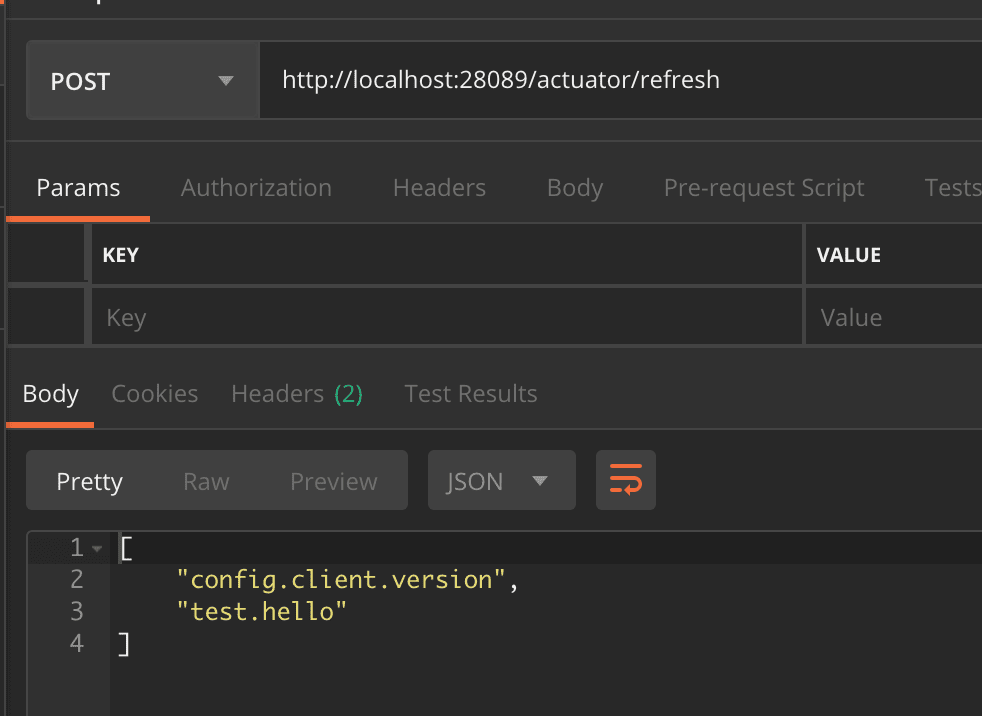Switch to the Params tab
The height and width of the screenshot is (716, 982).
pyautogui.click(x=78, y=188)
